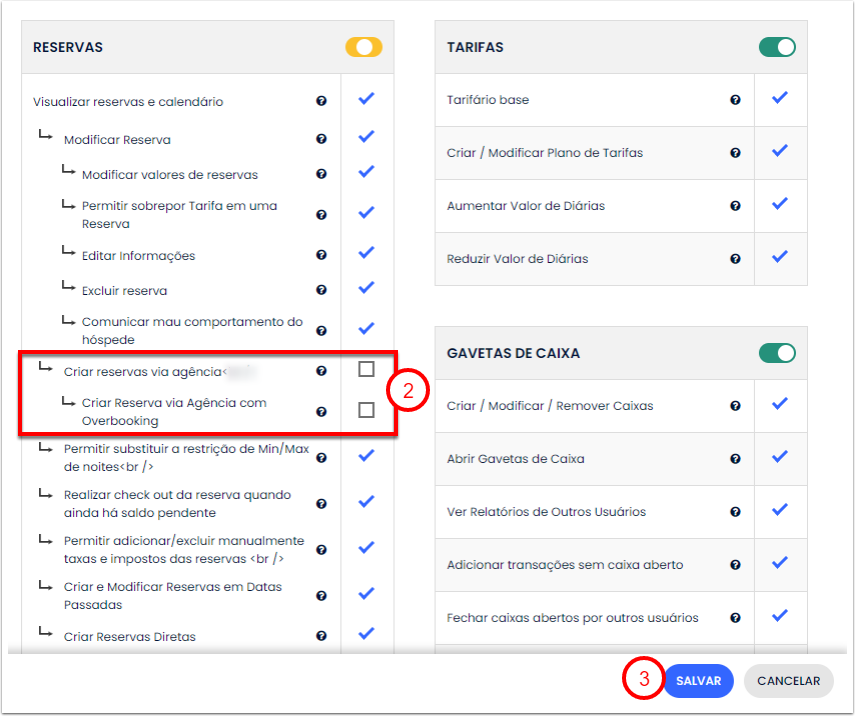The height and width of the screenshot is (716, 855).
Task: Check Criar Reserva via Agência com Overbooking
Action: coord(366,410)
